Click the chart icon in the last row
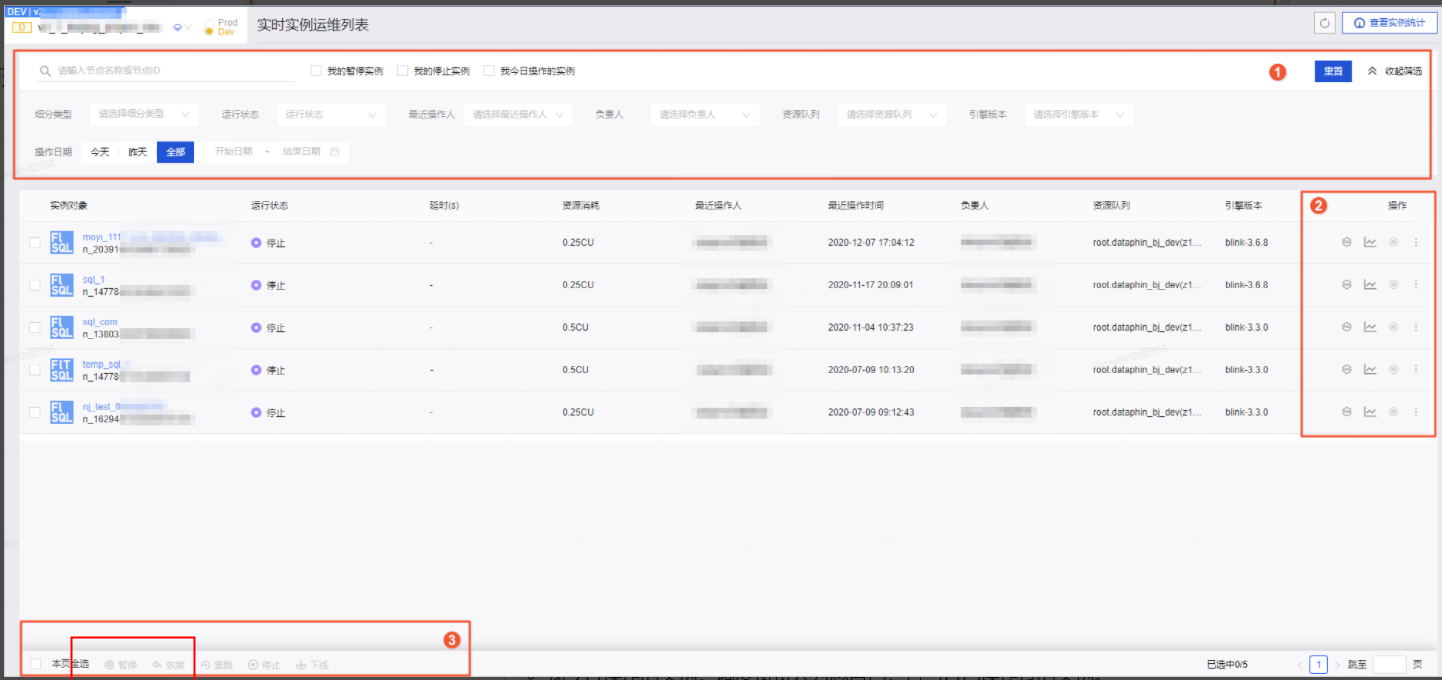This screenshot has width=1442, height=680. (1370, 412)
